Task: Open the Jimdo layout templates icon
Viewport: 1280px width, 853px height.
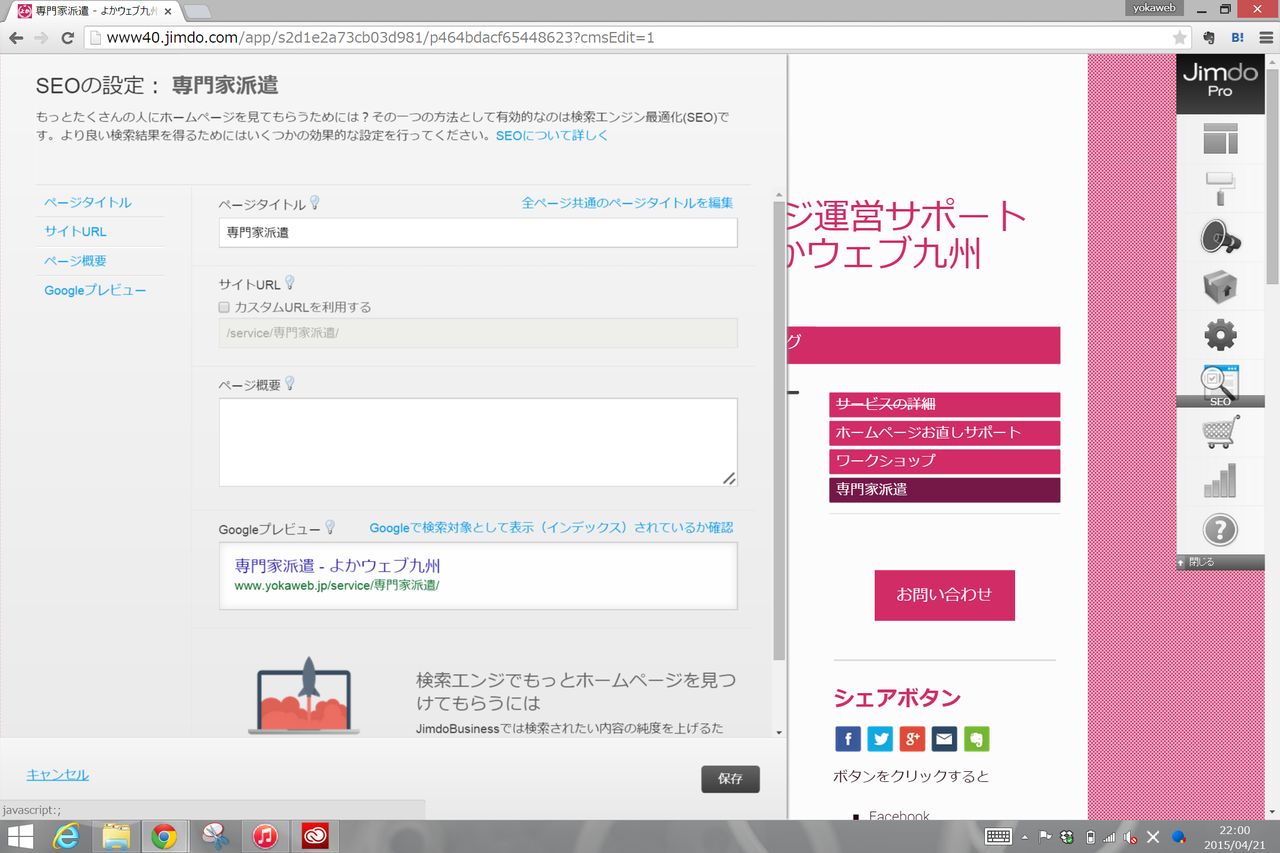Action: pyautogui.click(x=1220, y=139)
